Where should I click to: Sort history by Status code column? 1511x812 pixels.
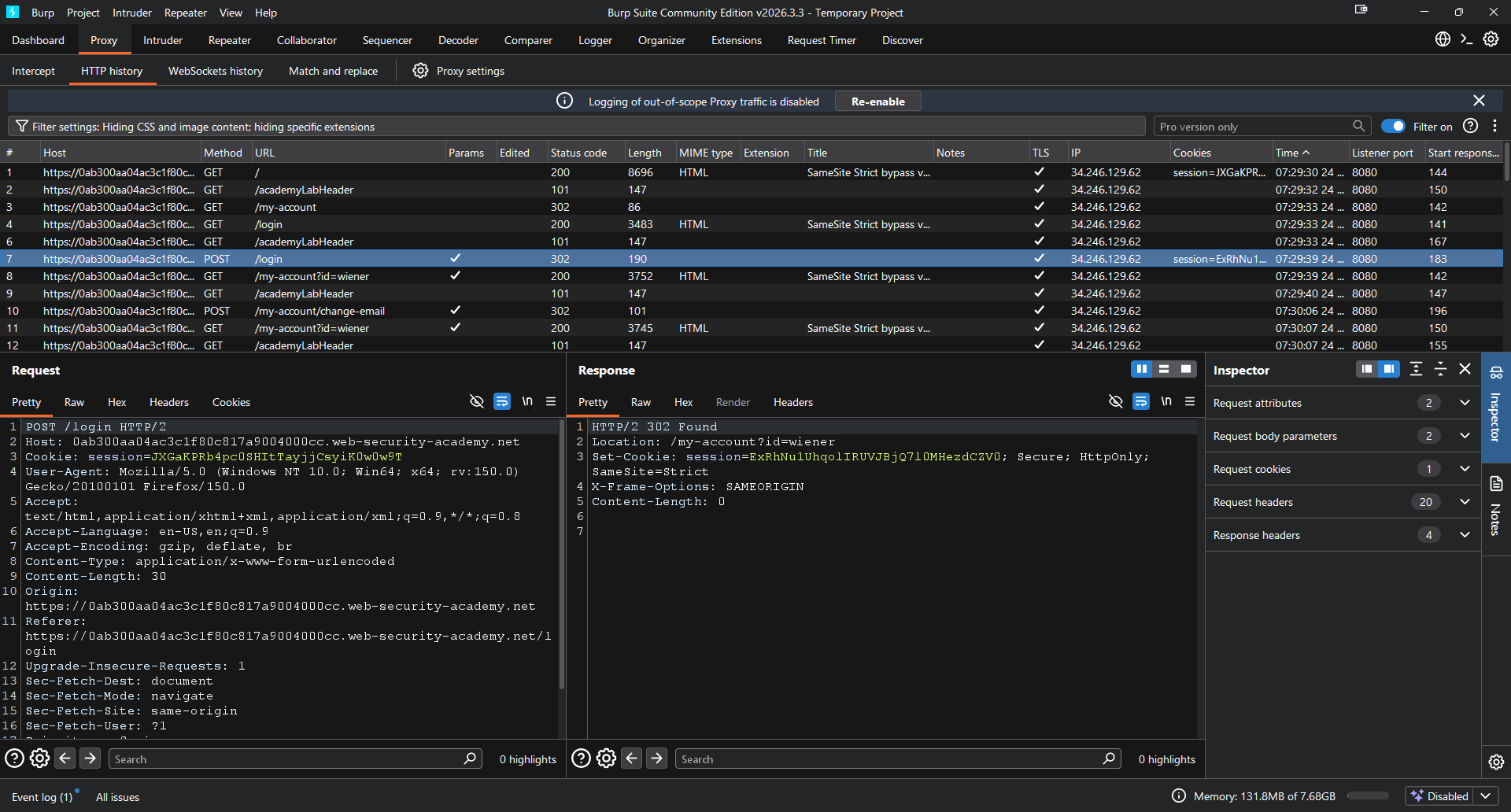tap(585, 153)
